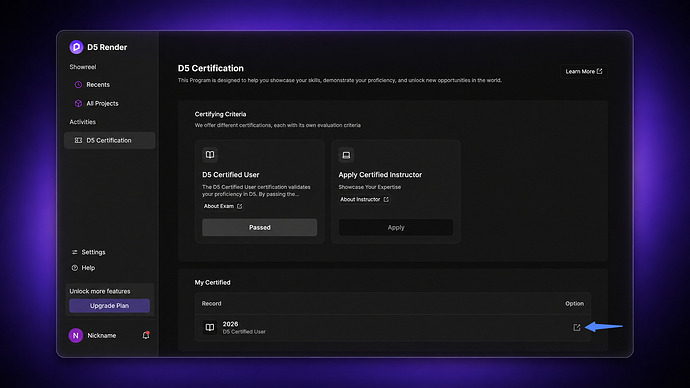The width and height of the screenshot is (690, 388).
Task: Click the Unlock more features text
Action: coord(100,291)
